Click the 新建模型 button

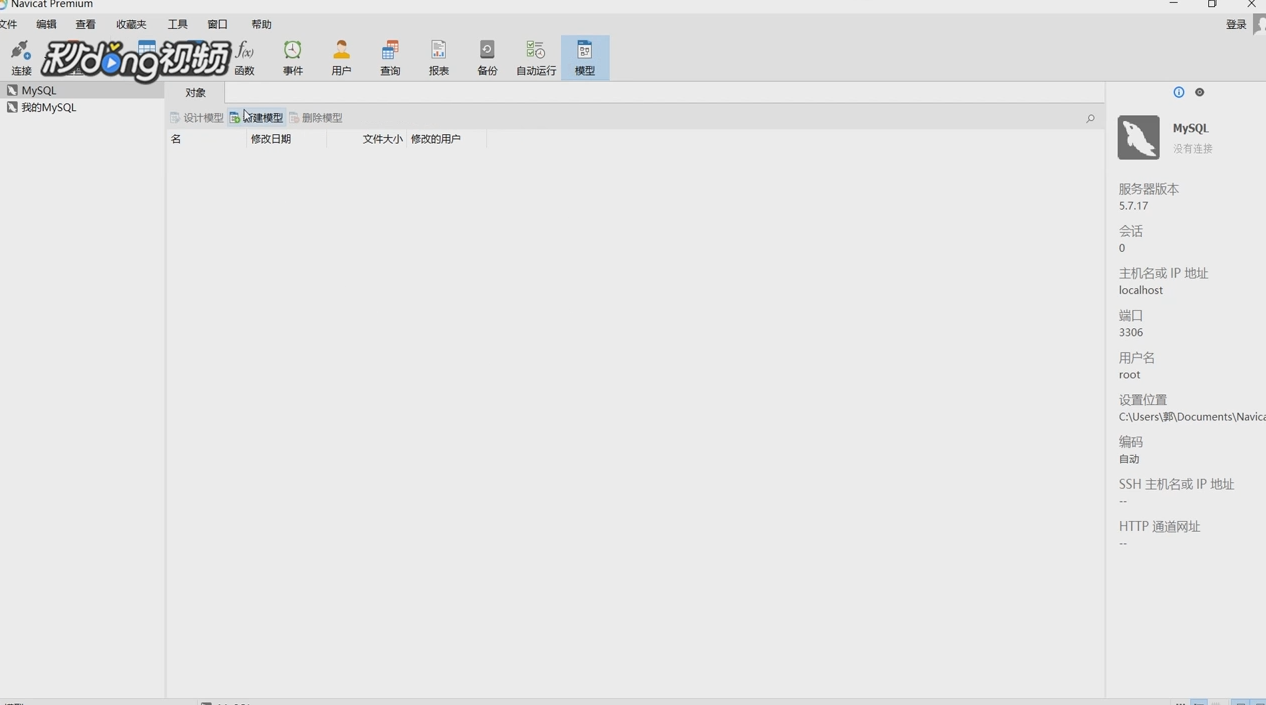click(x=257, y=118)
